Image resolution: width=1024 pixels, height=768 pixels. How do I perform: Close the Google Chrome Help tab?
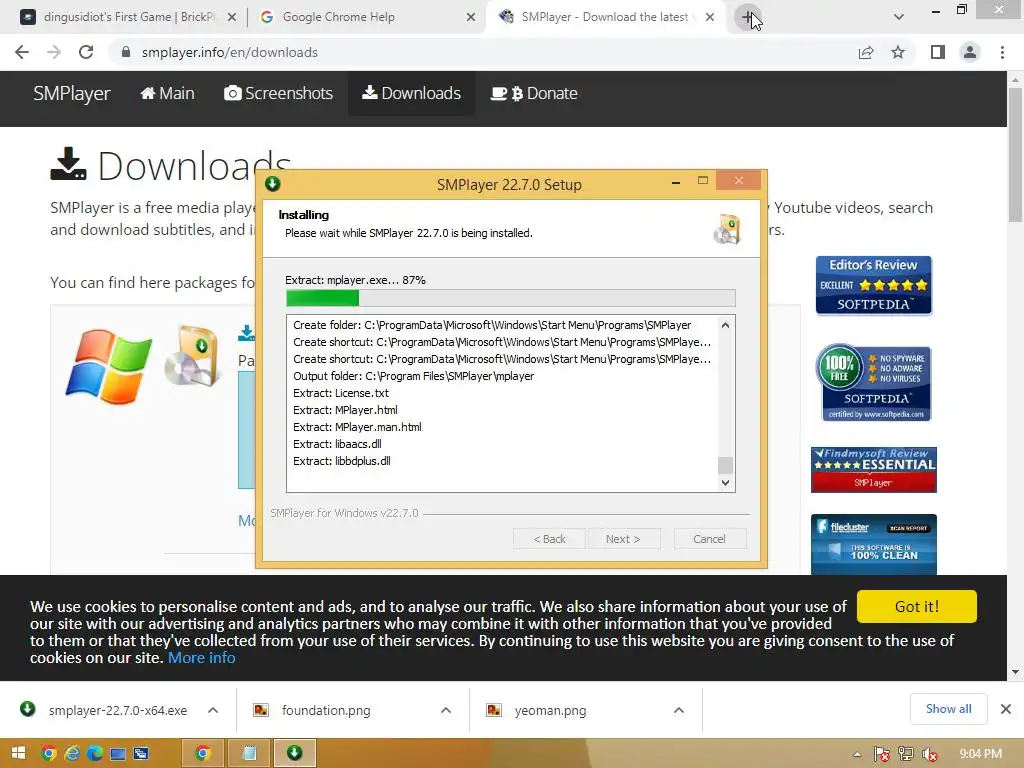point(471,18)
